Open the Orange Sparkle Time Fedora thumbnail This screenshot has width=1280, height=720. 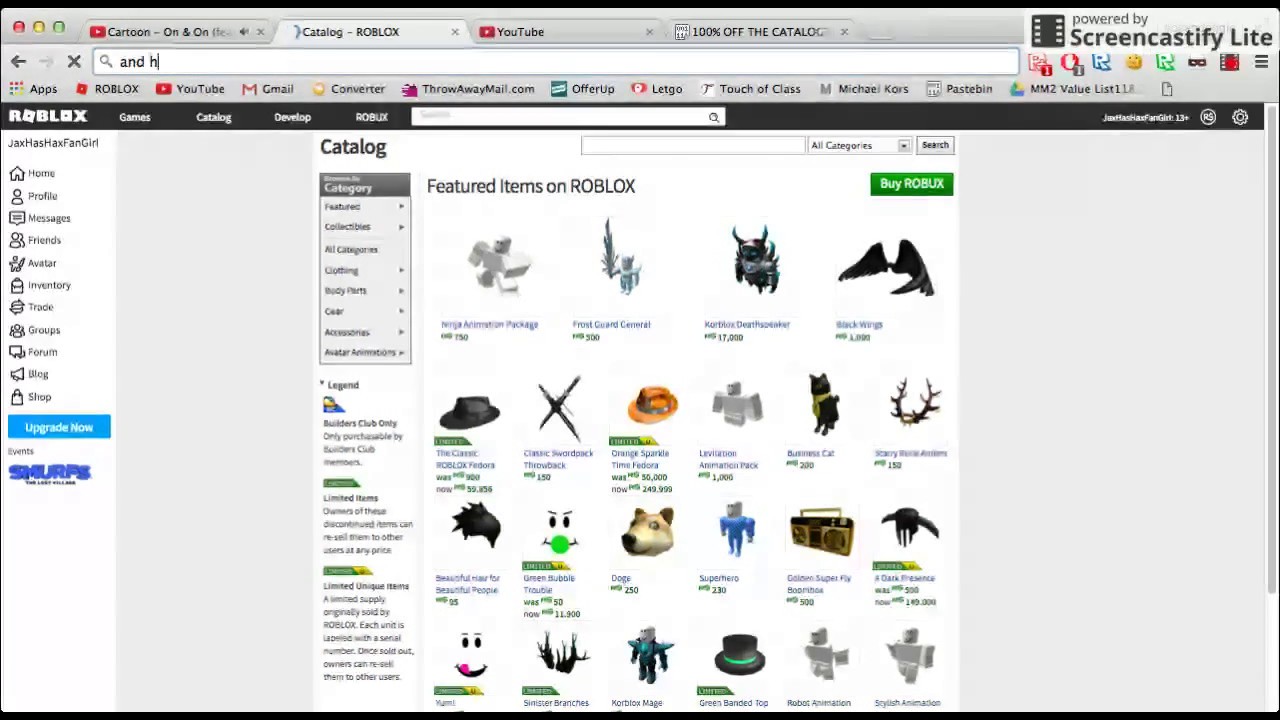[x=651, y=406]
